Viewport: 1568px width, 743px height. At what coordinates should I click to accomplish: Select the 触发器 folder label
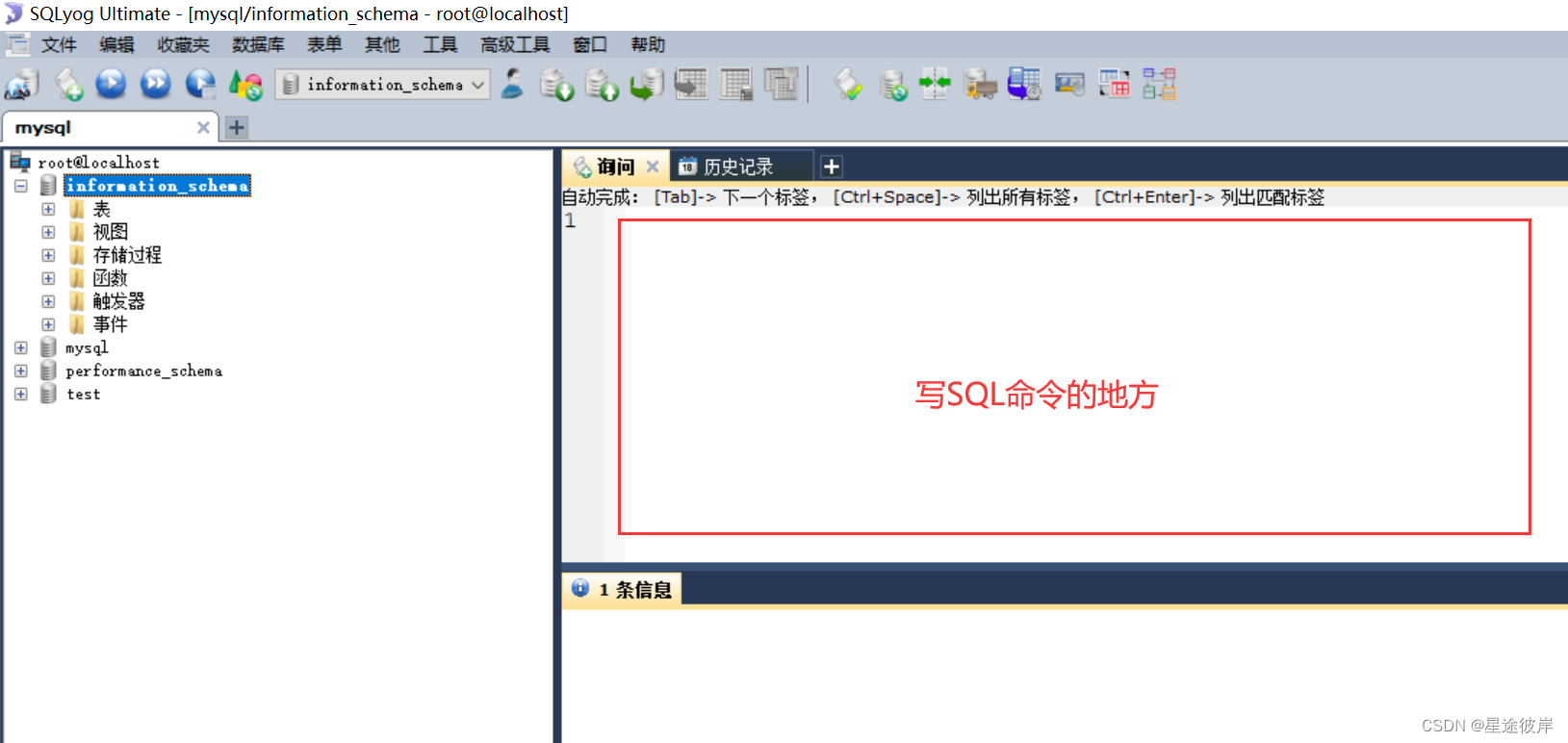coord(118,301)
